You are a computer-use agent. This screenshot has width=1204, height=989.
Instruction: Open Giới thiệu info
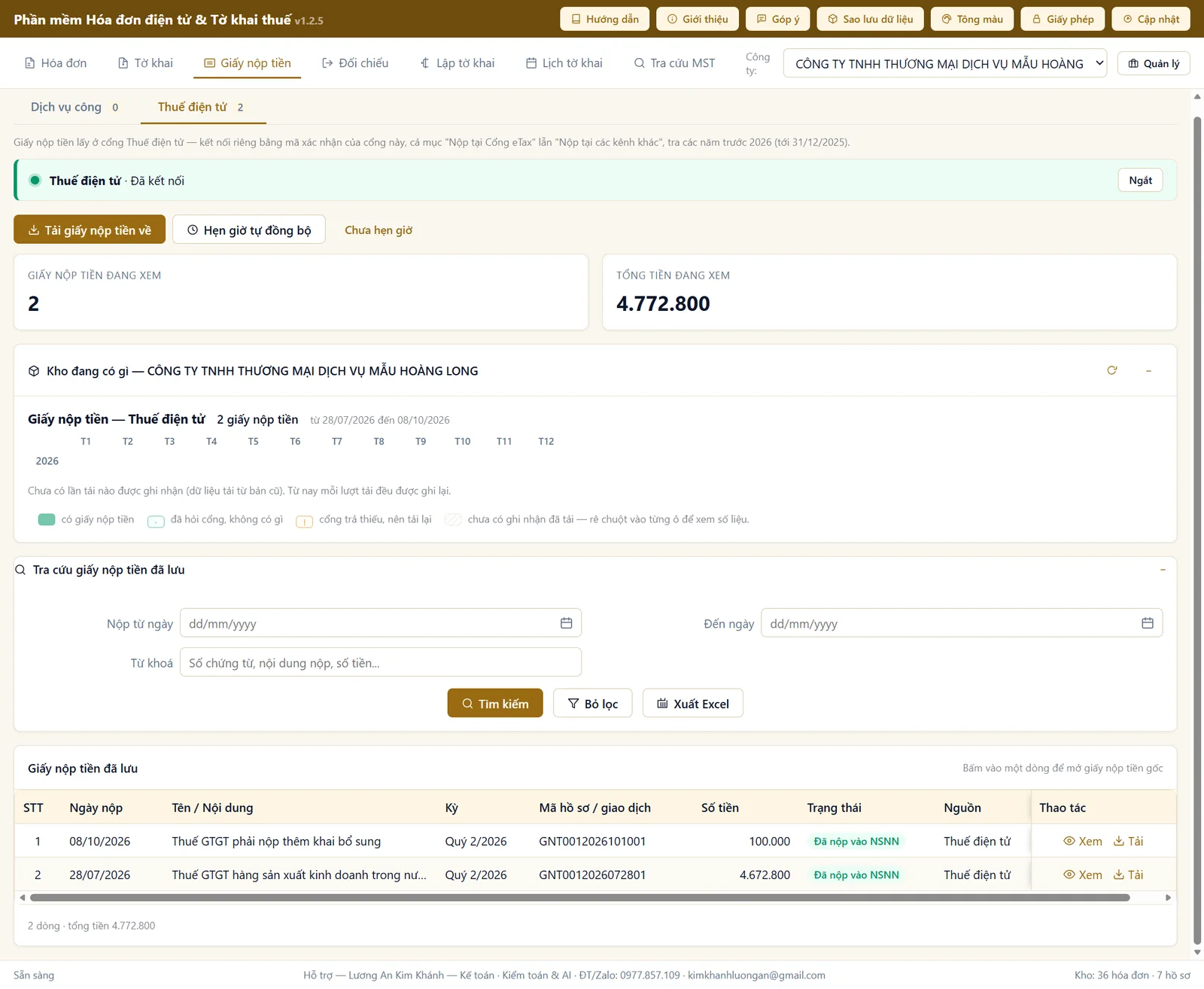(698, 19)
